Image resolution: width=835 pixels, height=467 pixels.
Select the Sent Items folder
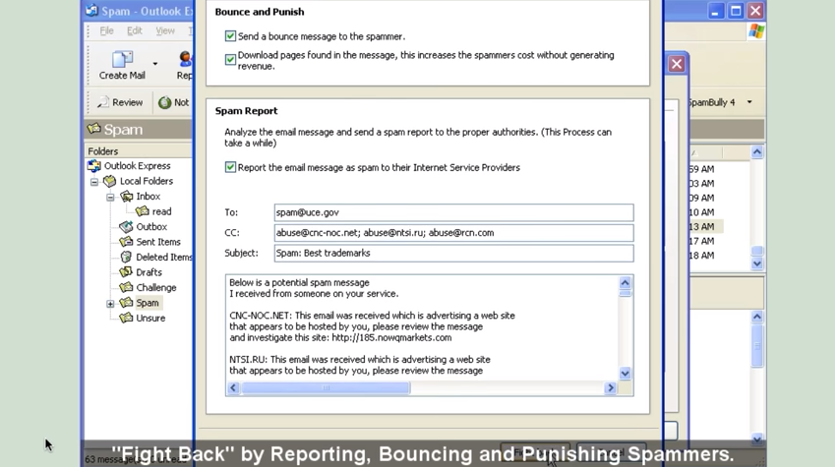point(158,242)
